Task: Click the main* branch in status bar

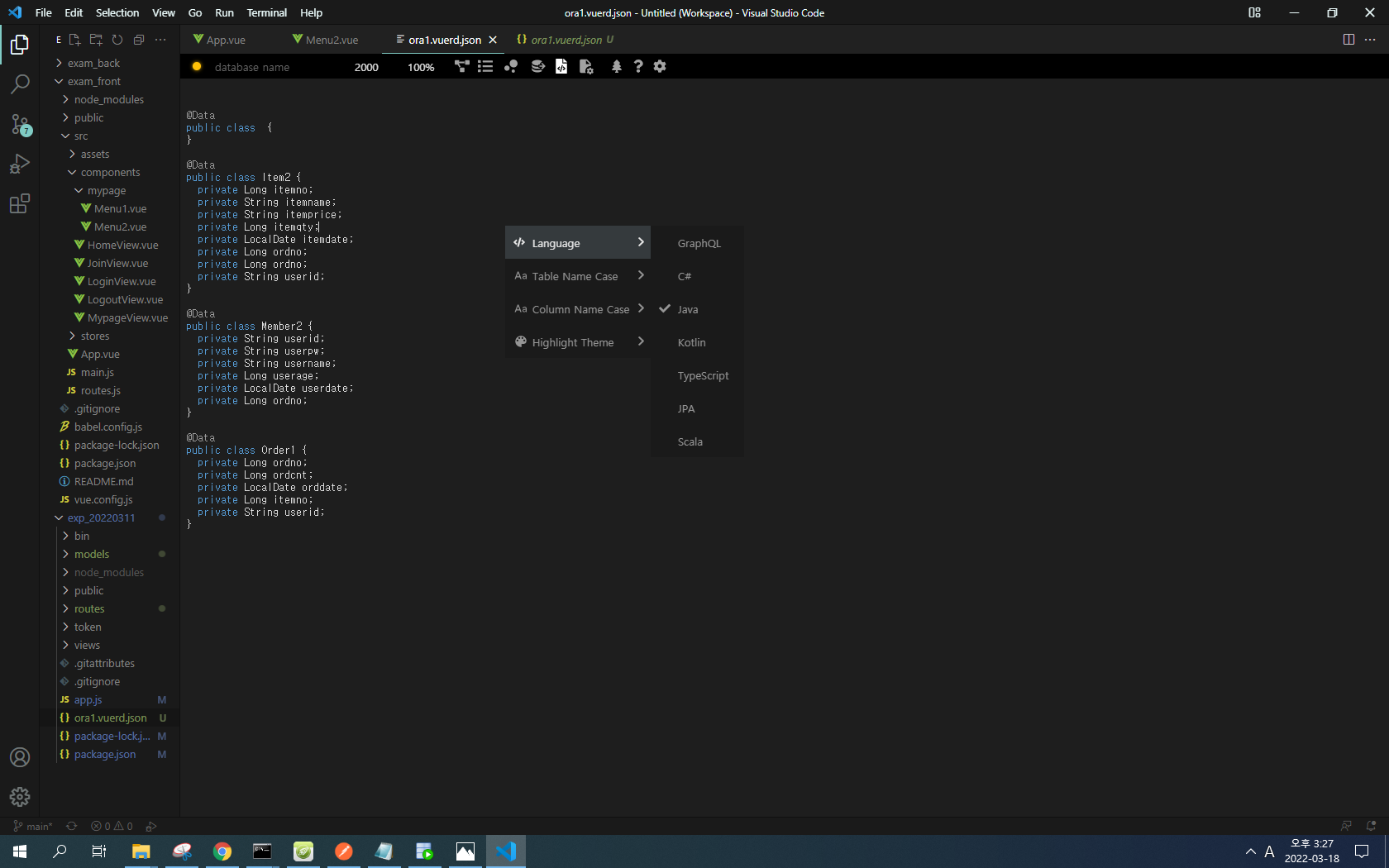Action: [33, 826]
